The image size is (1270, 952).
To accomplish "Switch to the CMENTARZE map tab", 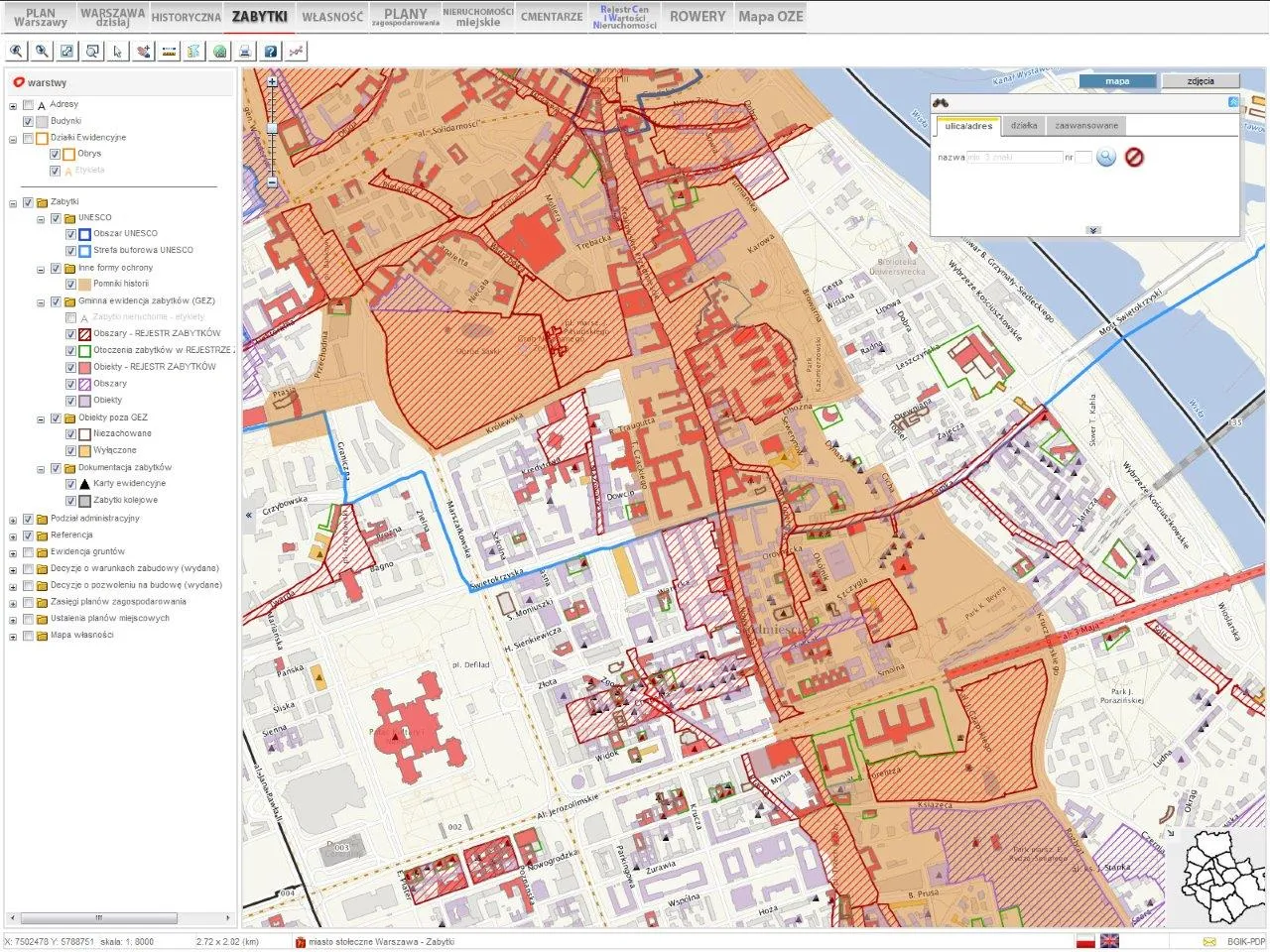I will click(x=552, y=17).
